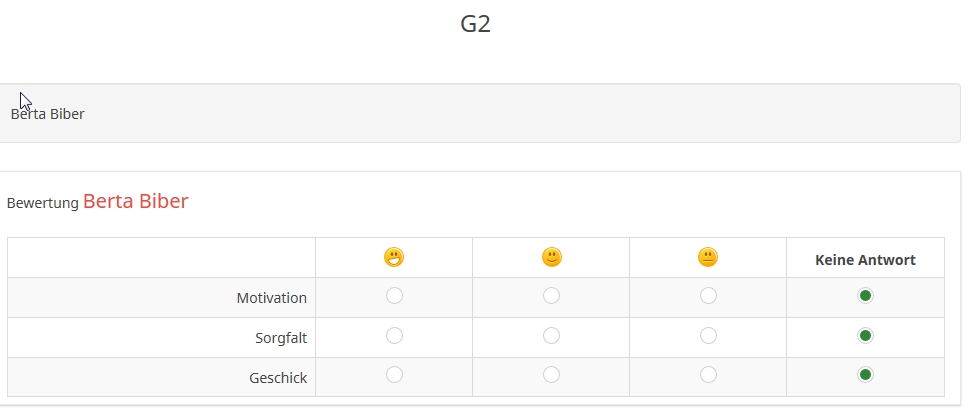Rate Geschick with the neutral face
973x410 pixels.
(x=708, y=375)
